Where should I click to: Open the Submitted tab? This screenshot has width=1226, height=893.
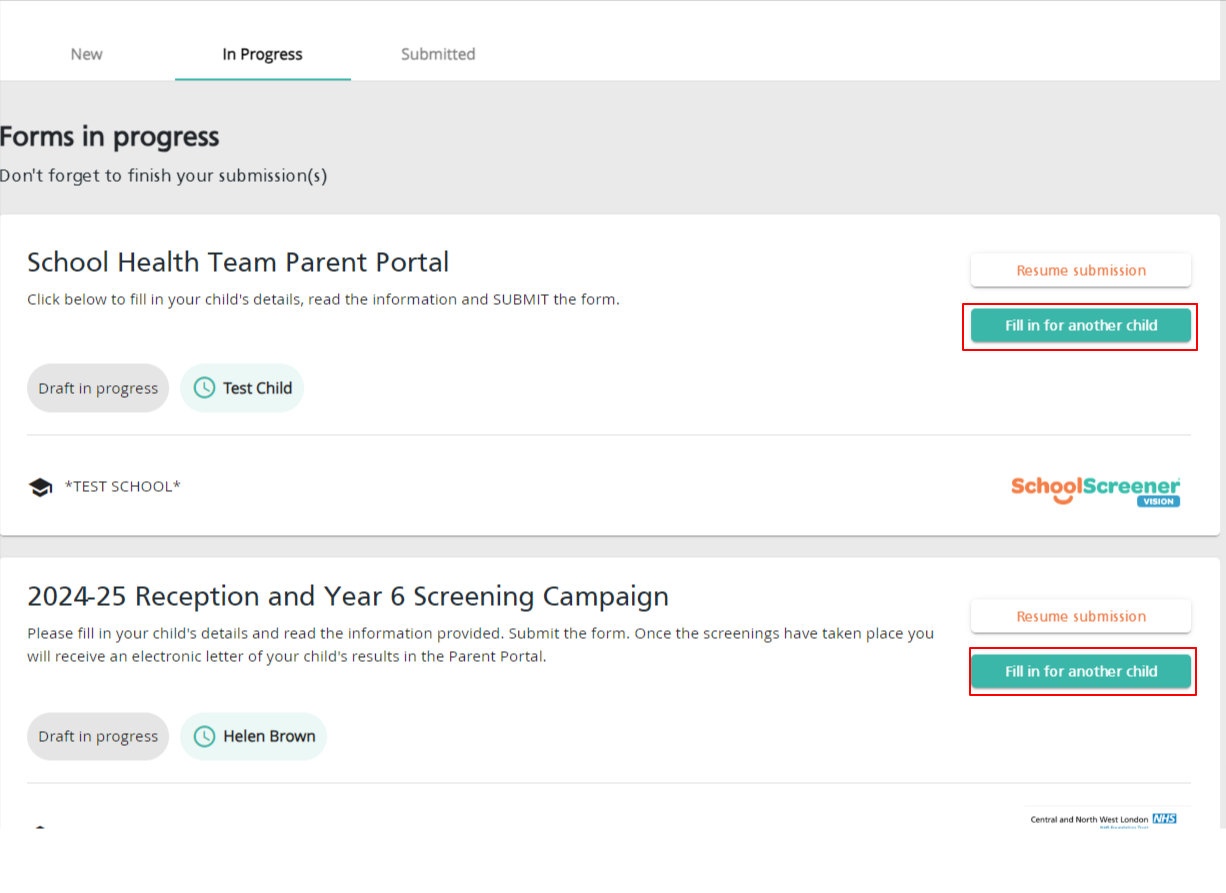(438, 54)
